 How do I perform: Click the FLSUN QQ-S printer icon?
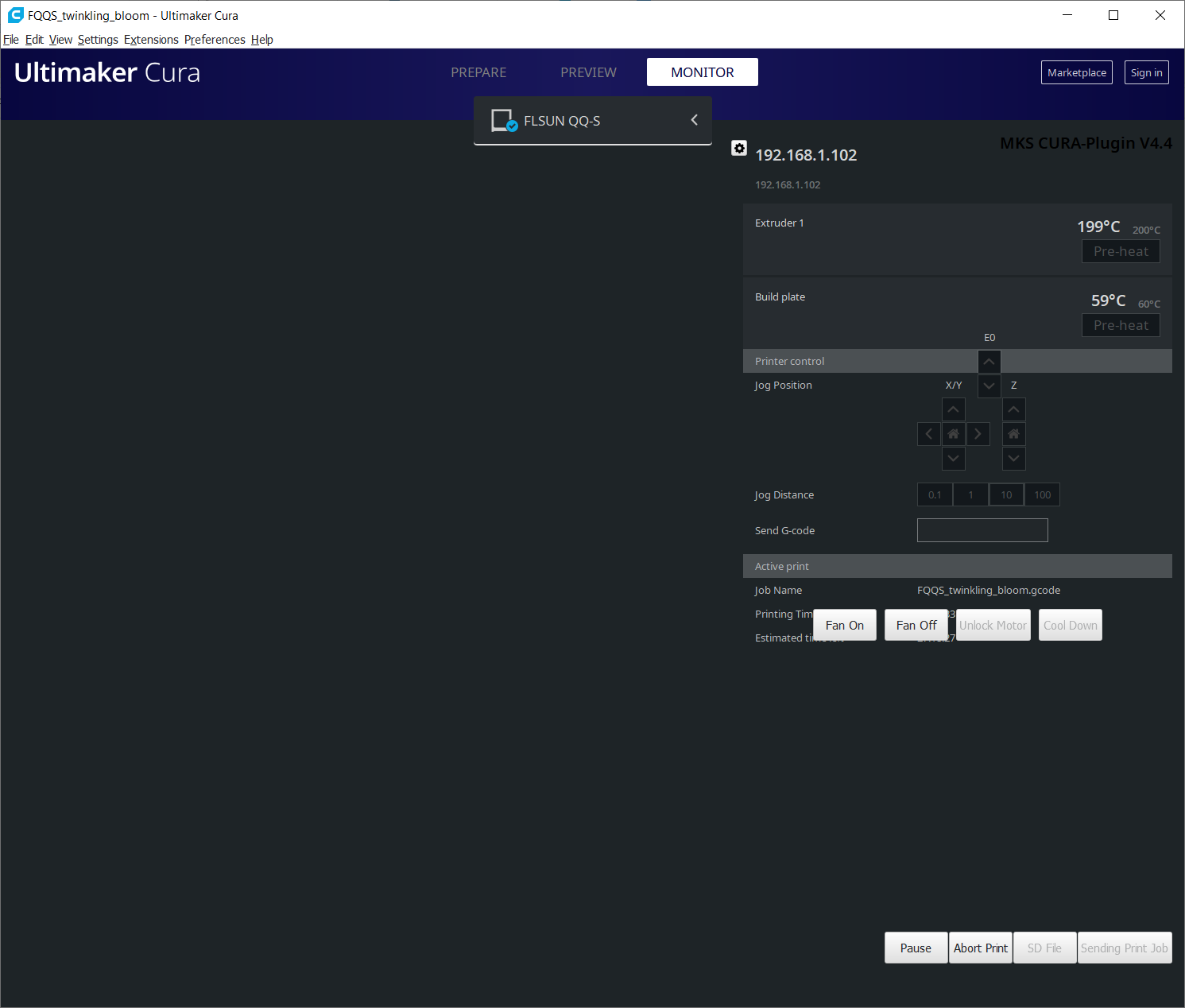pos(504,120)
